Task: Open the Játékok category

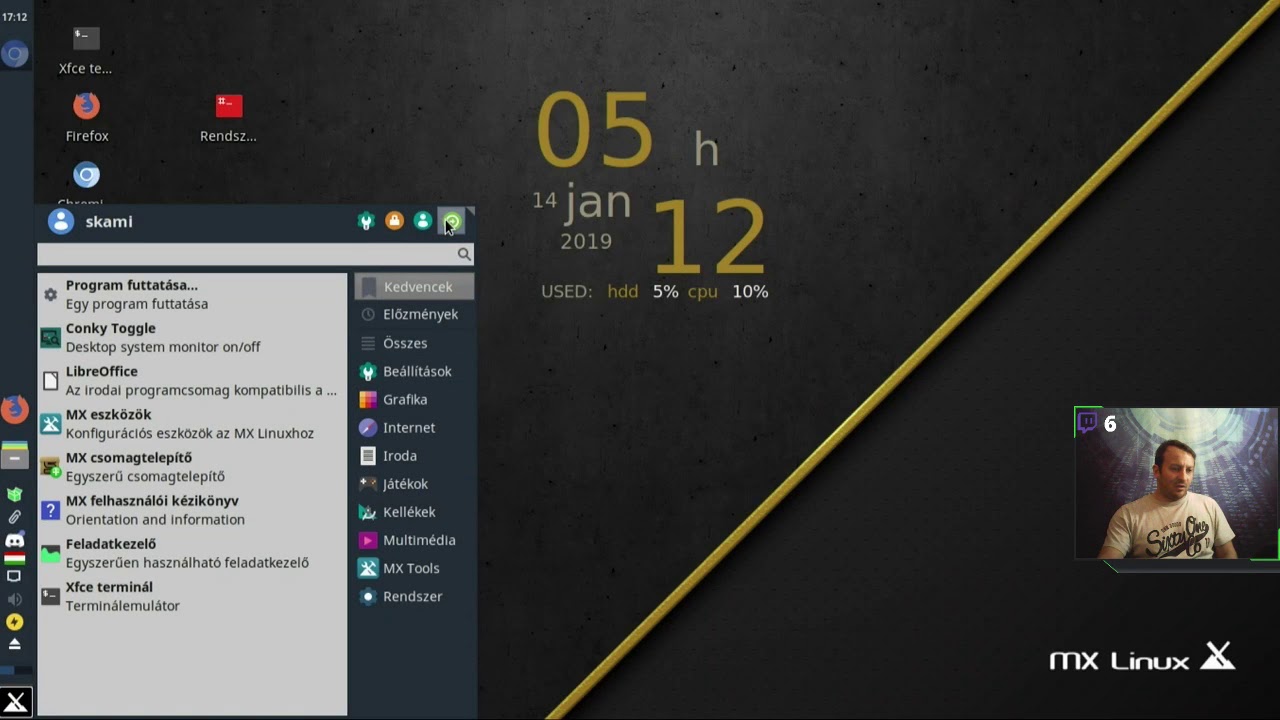Action: click(x=414, y=484)
